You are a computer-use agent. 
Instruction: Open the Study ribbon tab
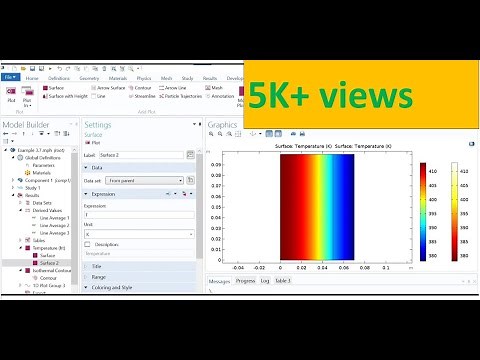click(x=187, y=78)
